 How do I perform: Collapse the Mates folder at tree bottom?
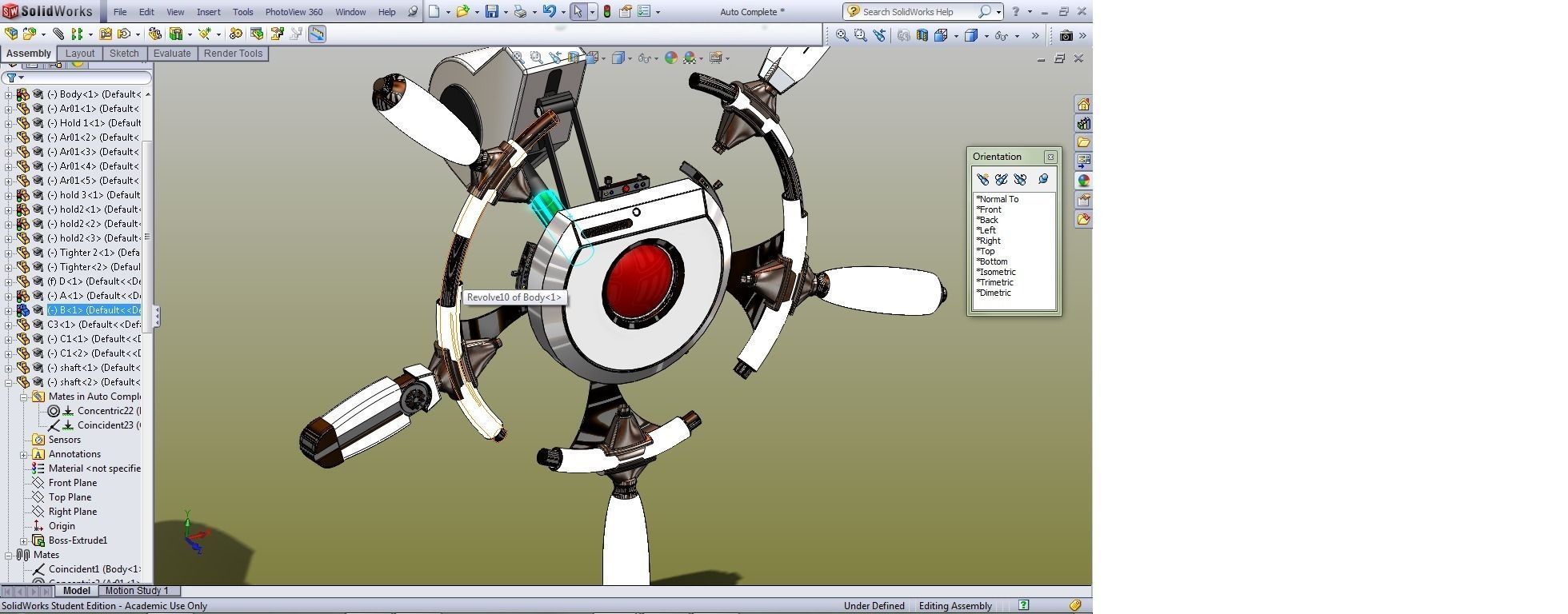(9, 555)
